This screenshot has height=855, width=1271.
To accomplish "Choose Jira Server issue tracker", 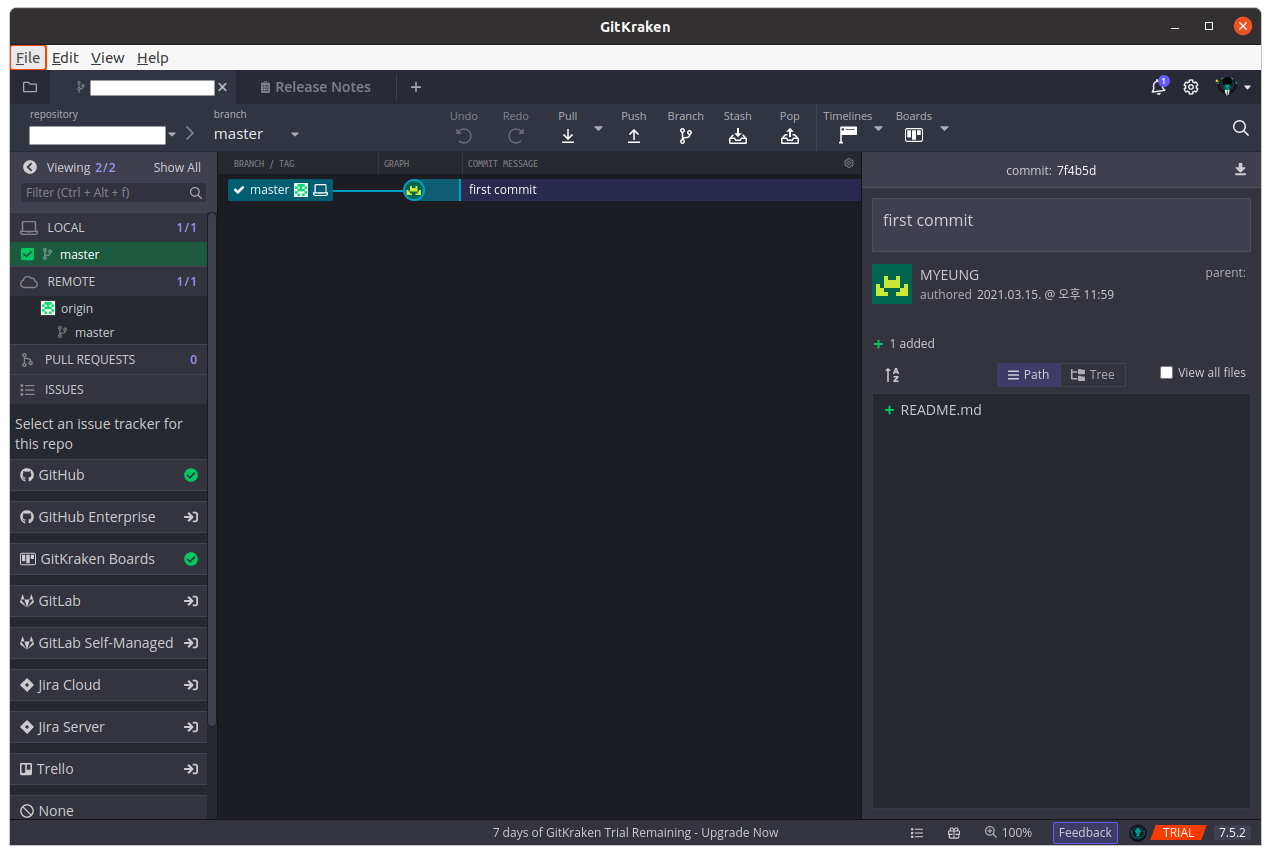I will click(109, 727).
